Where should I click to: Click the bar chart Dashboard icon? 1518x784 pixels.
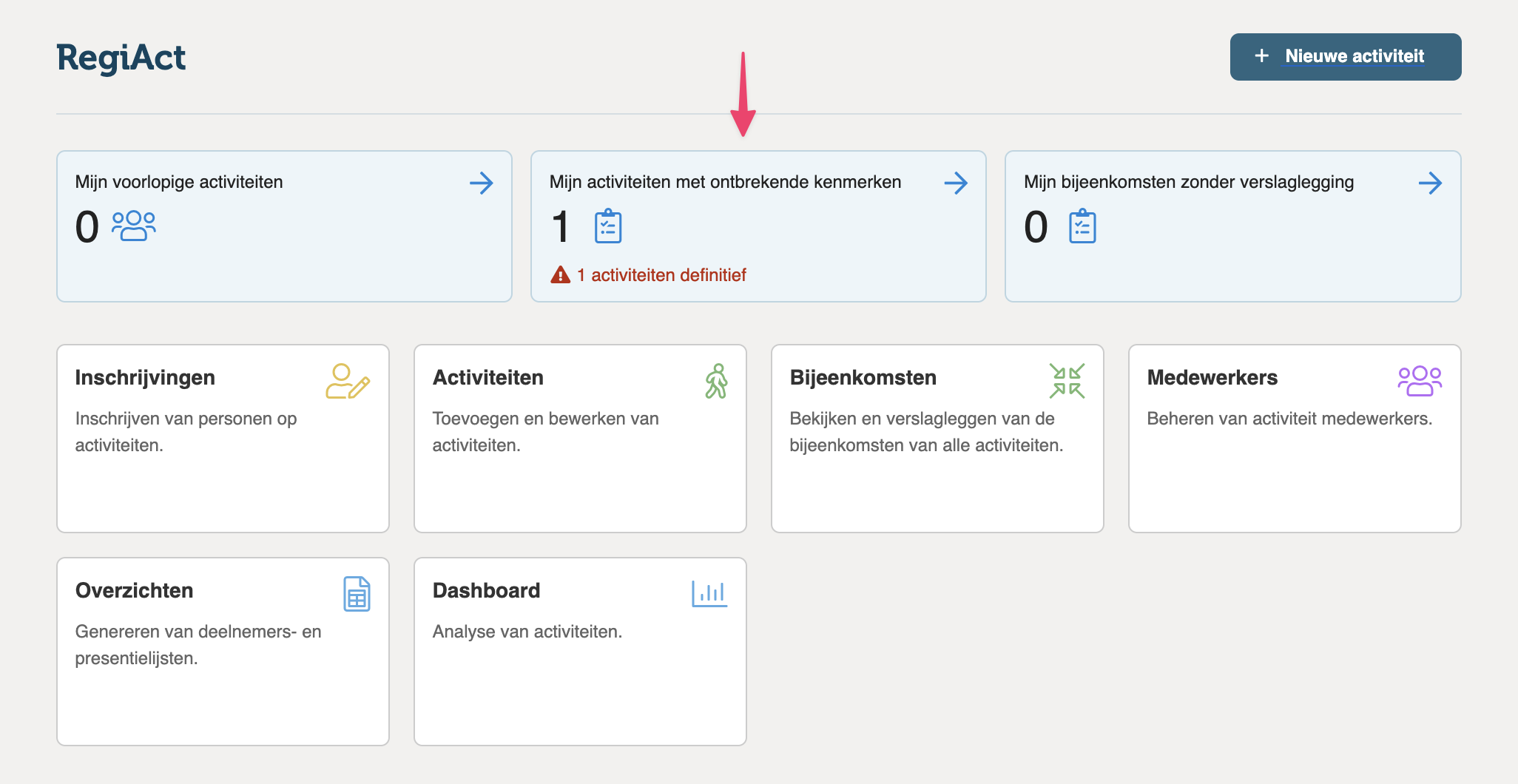(709, 593)
